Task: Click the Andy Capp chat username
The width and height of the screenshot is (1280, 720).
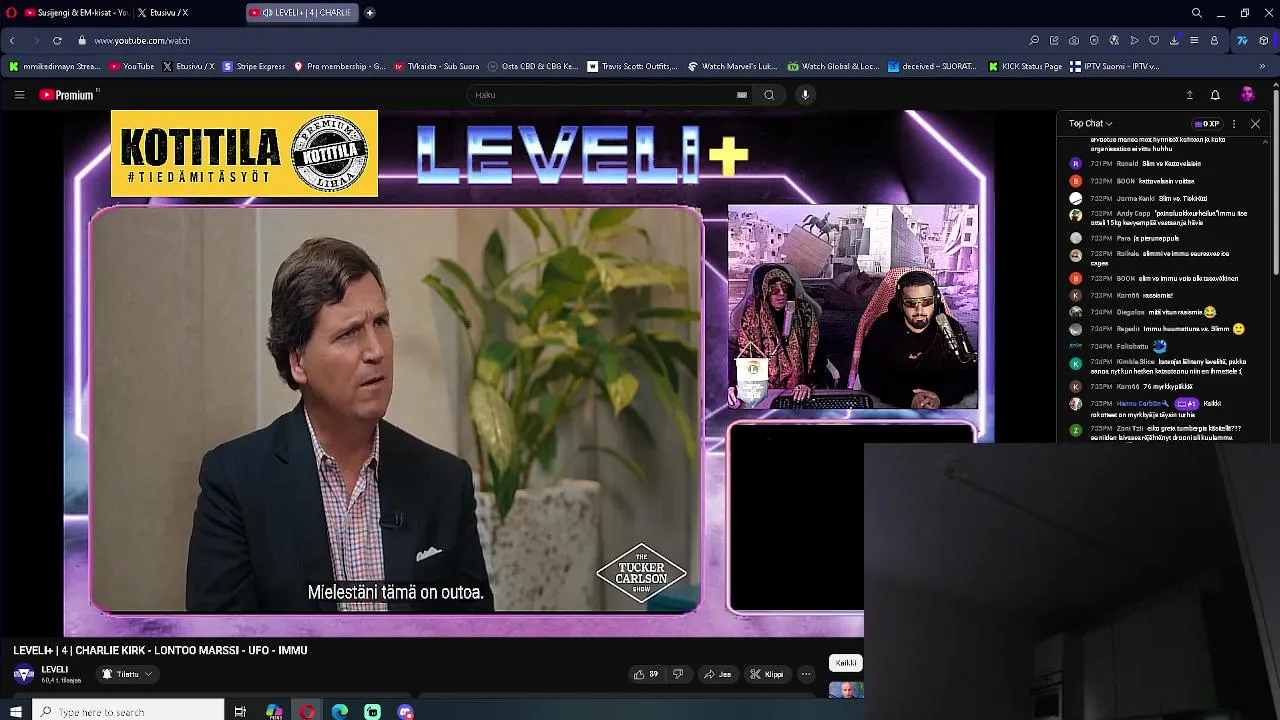Action: (1133, 214)
